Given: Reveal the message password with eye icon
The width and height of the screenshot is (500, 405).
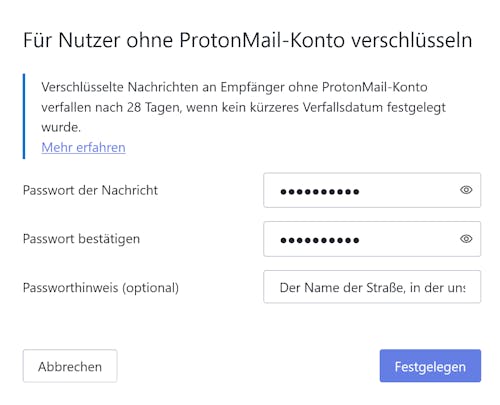Looking at the screenshot, I should (466, 190).
